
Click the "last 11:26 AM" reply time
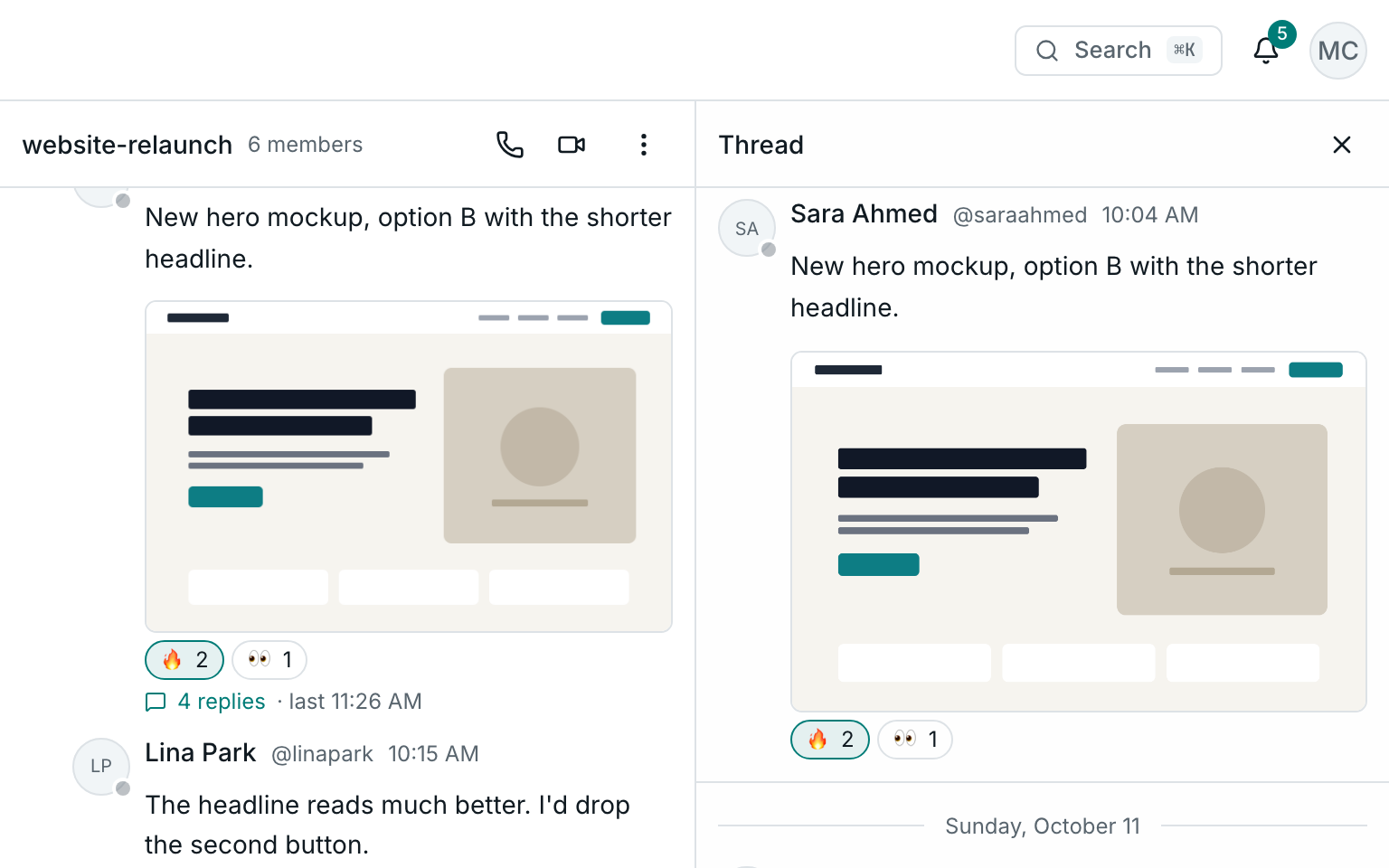pos(355,702)
